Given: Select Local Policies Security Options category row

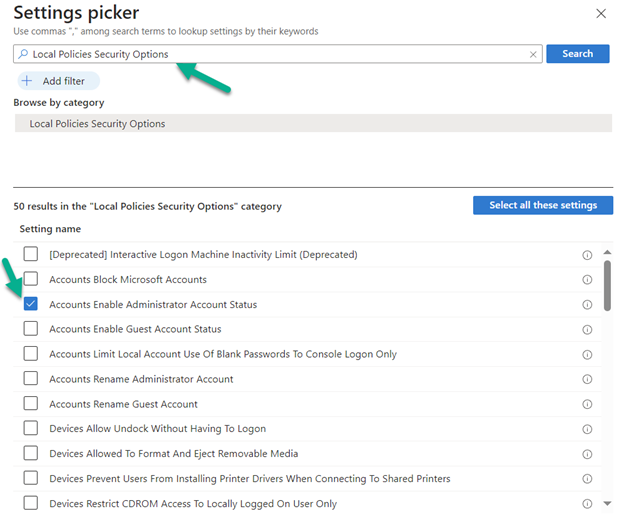Looking at the screenshot, I should pyautogui.click(x=313, y=123).
